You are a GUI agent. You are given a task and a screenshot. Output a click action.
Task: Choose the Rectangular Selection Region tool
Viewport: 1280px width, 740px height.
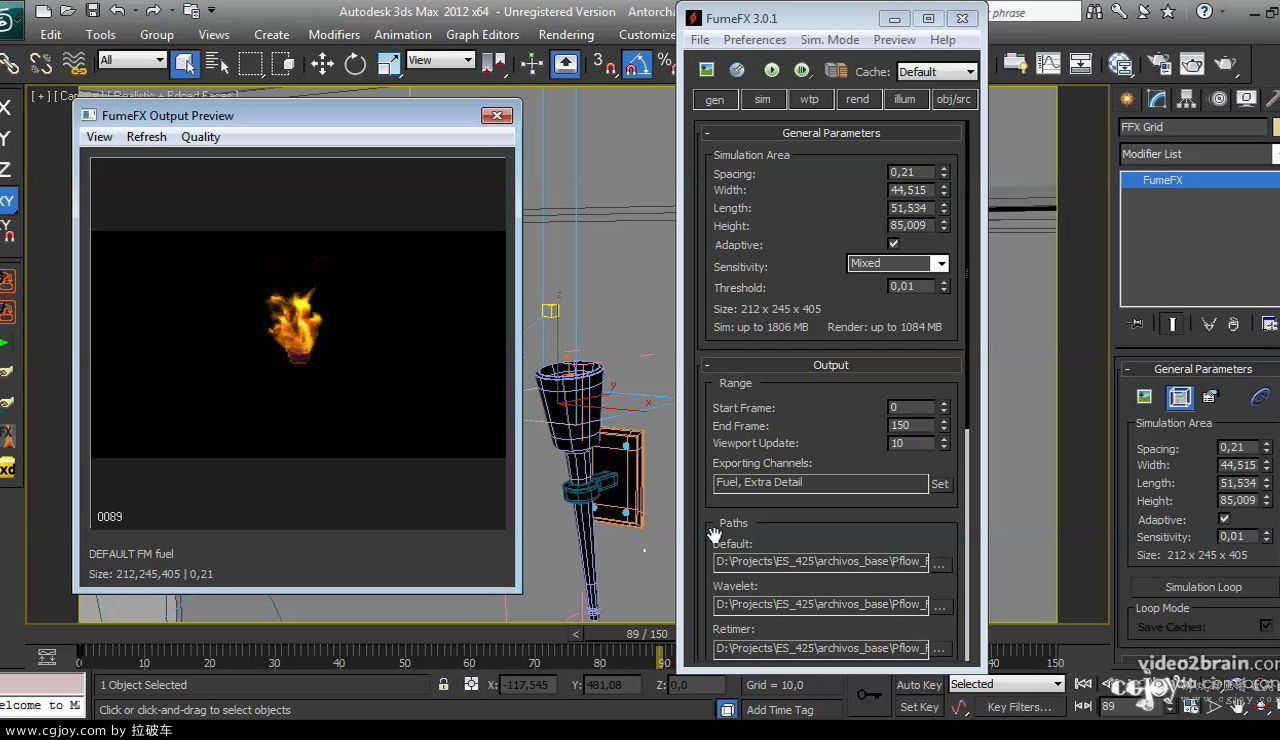pos(250,64)
